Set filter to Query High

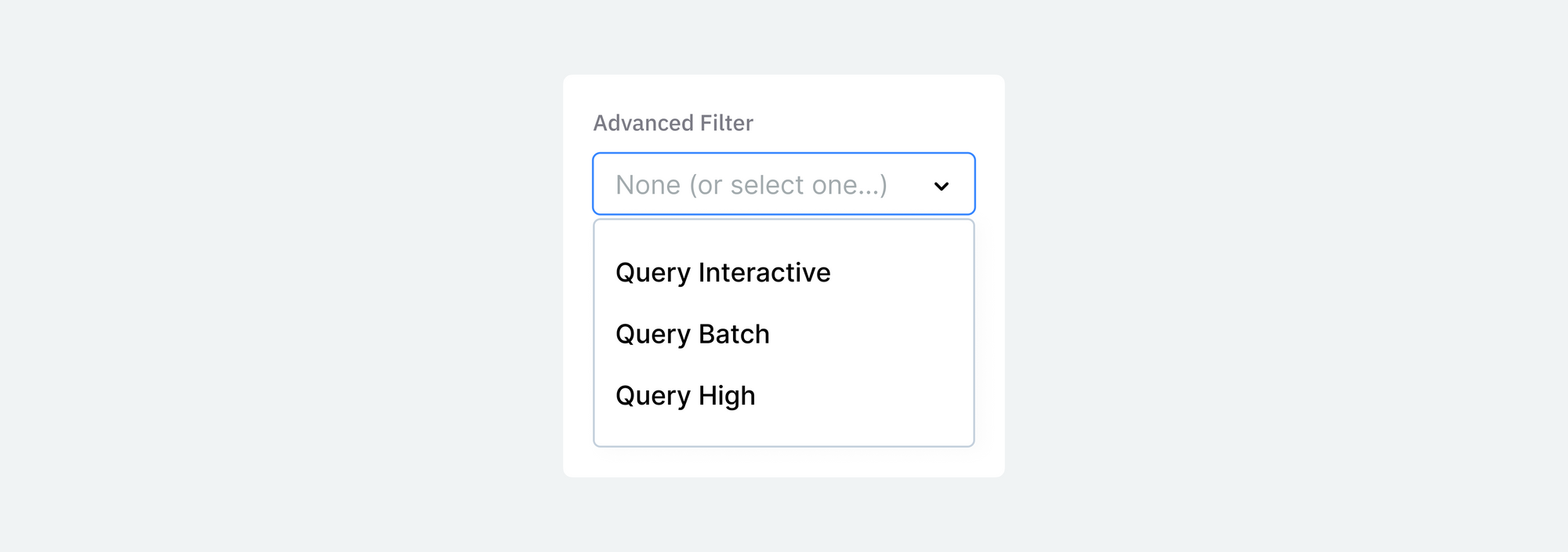point(784,395)
